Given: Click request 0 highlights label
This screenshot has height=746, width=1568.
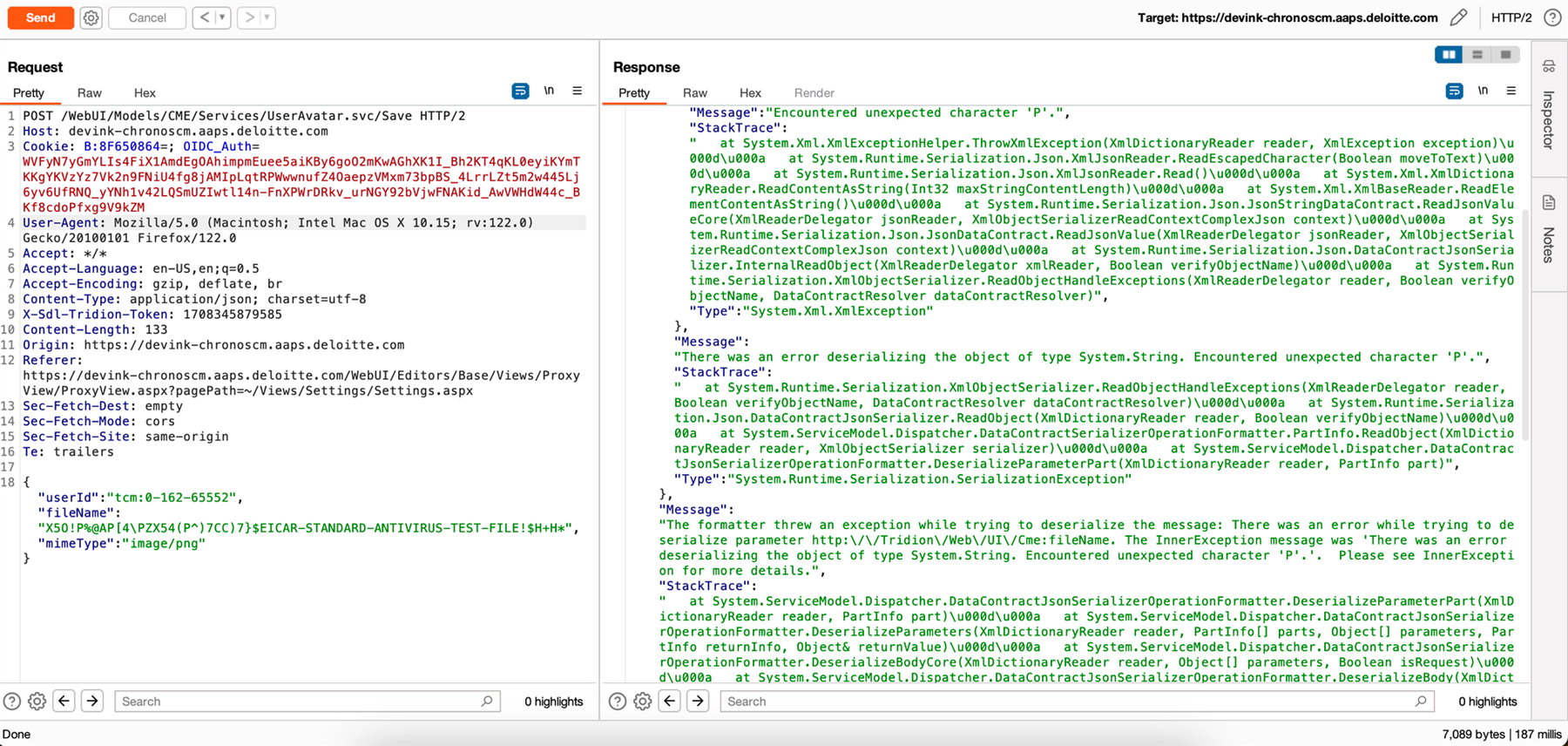Looking at the screenshot, I should click(x=553, y=702).
